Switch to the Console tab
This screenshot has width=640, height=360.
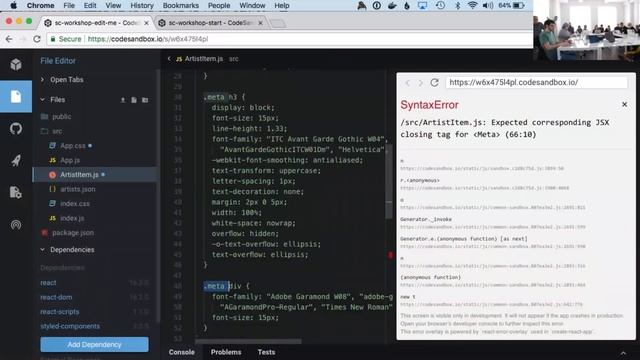pyautogui.click(x=182, y=352)
